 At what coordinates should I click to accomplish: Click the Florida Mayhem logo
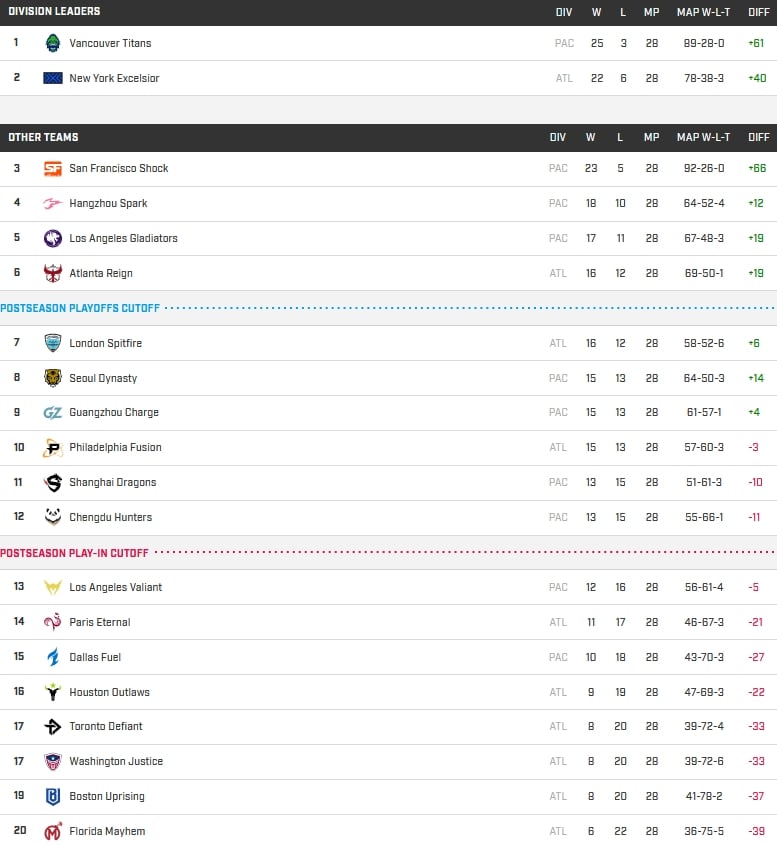pyautogui.click(x=53, y=832)
